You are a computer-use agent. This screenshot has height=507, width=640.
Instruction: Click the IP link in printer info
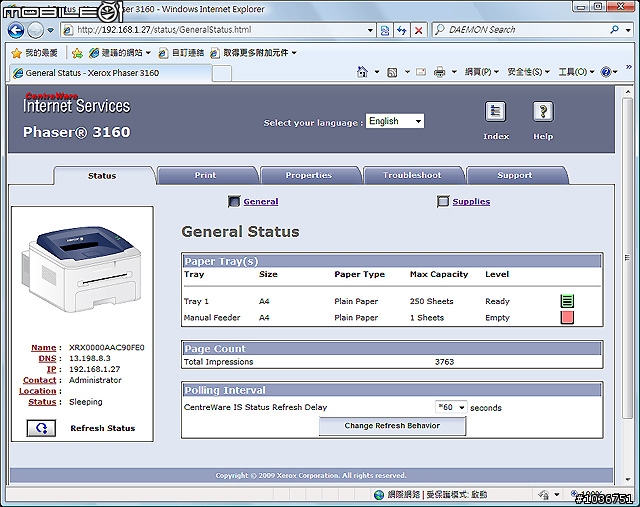coord(51,369)
